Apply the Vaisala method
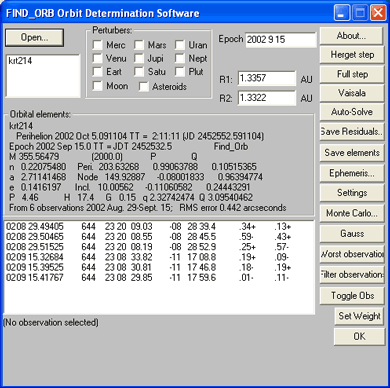The height and width of the screenshot is (388, 390). point(352,93)
